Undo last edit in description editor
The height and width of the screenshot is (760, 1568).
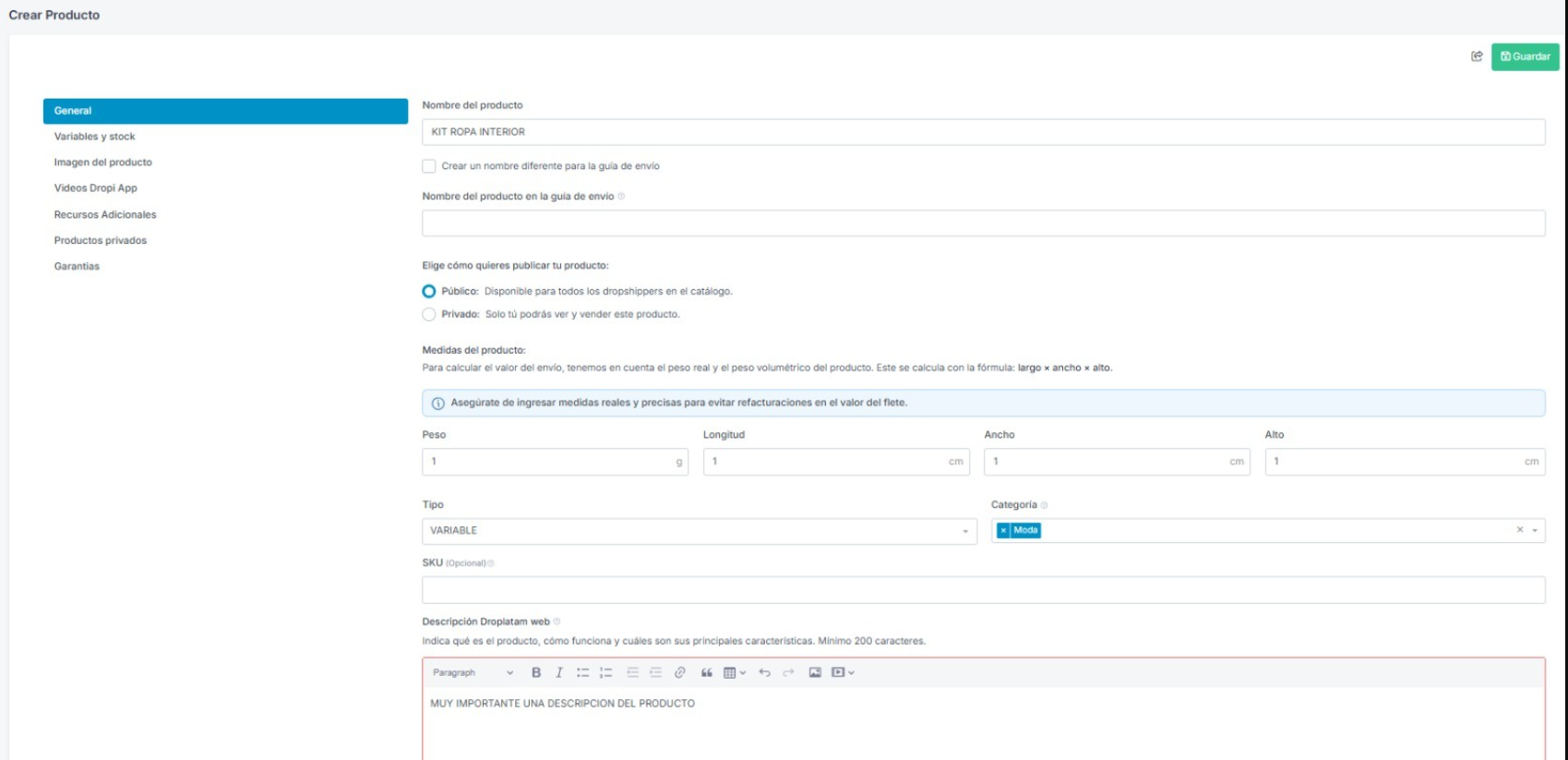[764, 672]
